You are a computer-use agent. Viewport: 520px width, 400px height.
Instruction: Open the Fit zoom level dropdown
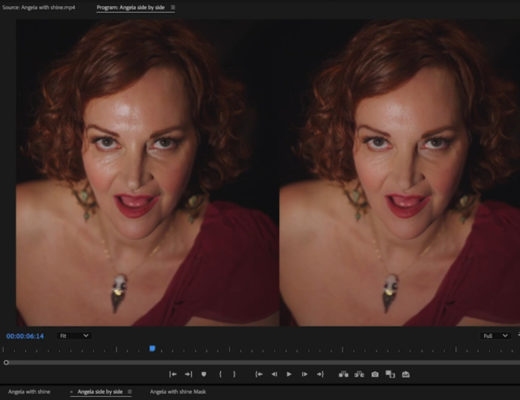click(x=74, y=336)
